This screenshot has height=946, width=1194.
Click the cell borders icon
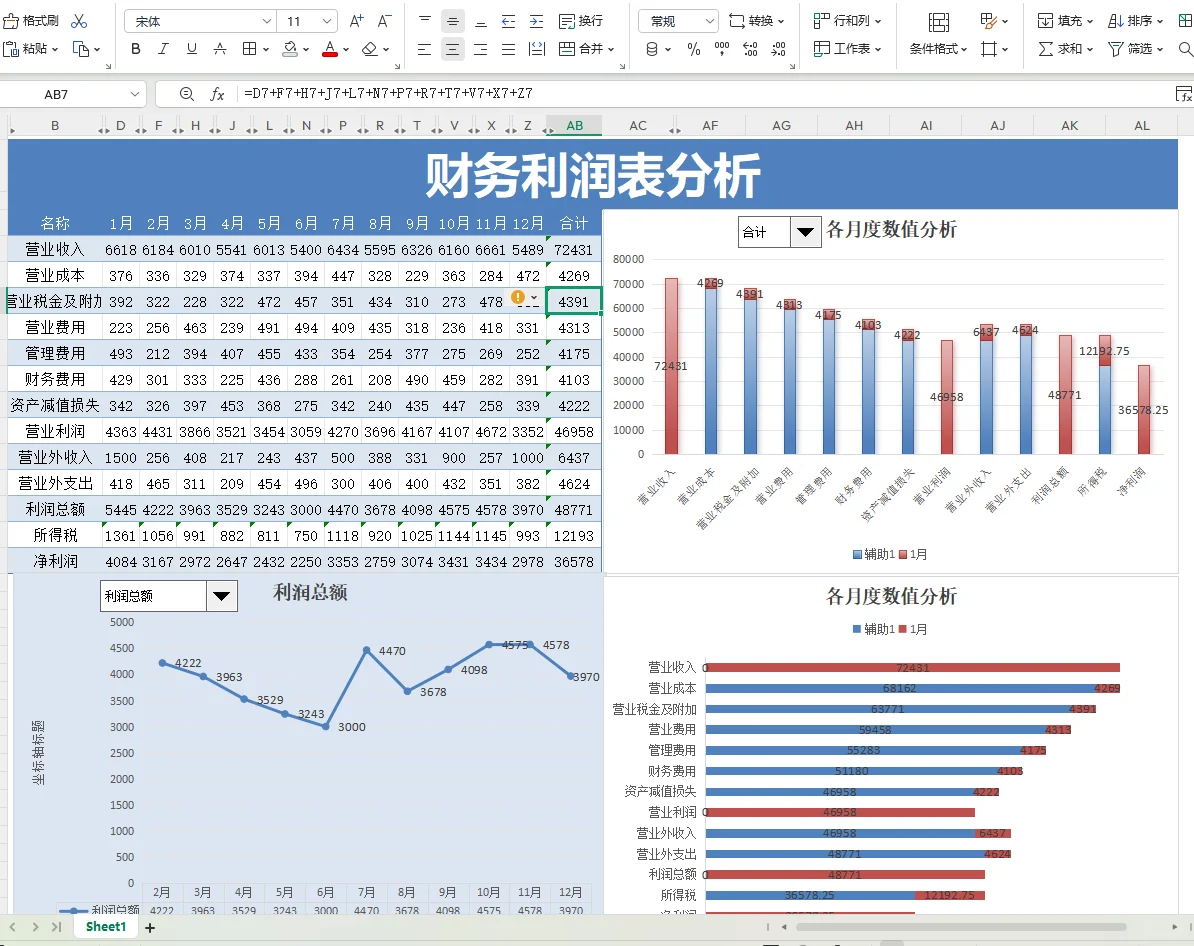249,49
